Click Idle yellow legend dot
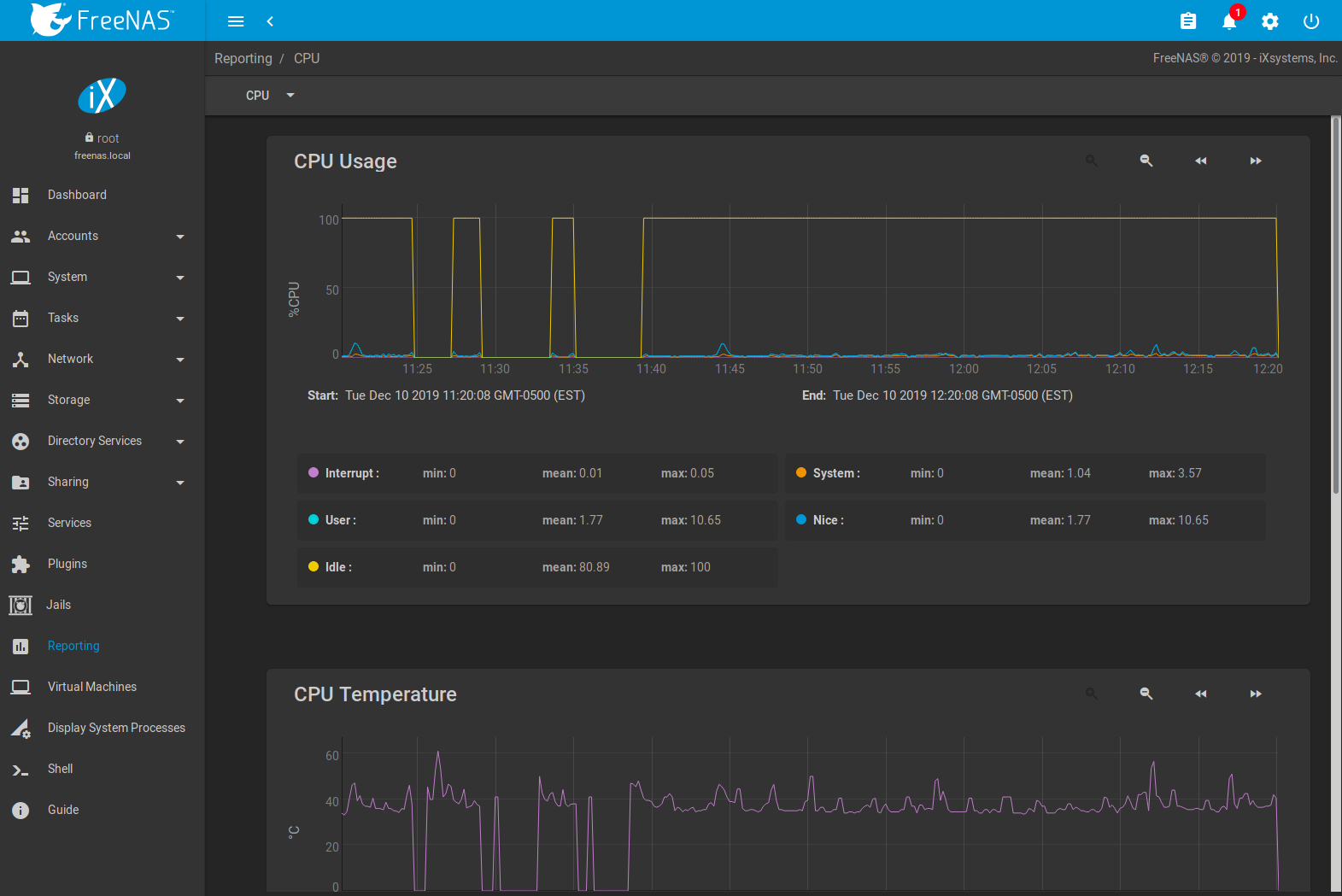Image resolution: width=1342 pixels, height=896 pixels. pos(314,566)
